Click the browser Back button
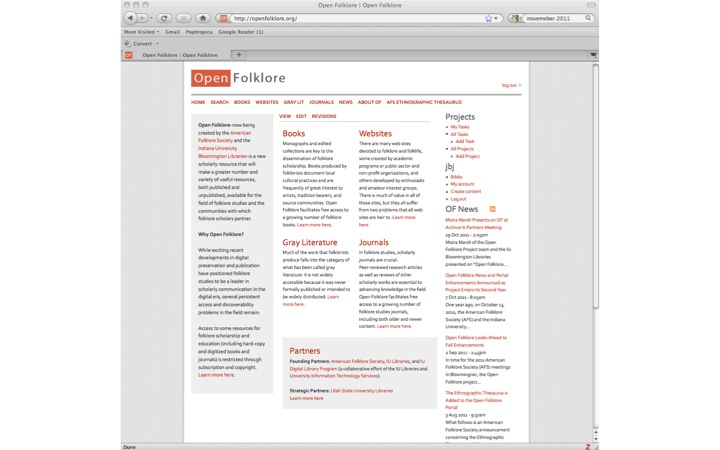 pos(133,18)
